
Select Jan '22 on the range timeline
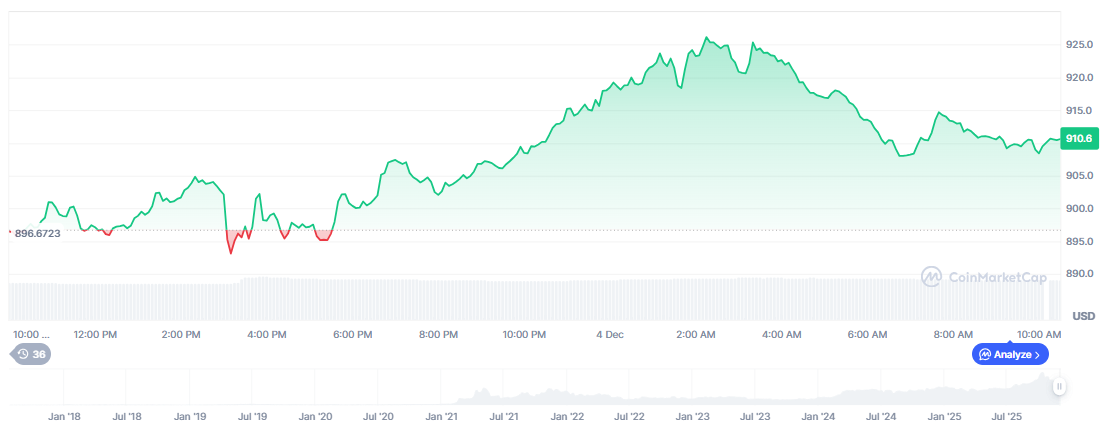click(x=567, y=417)
